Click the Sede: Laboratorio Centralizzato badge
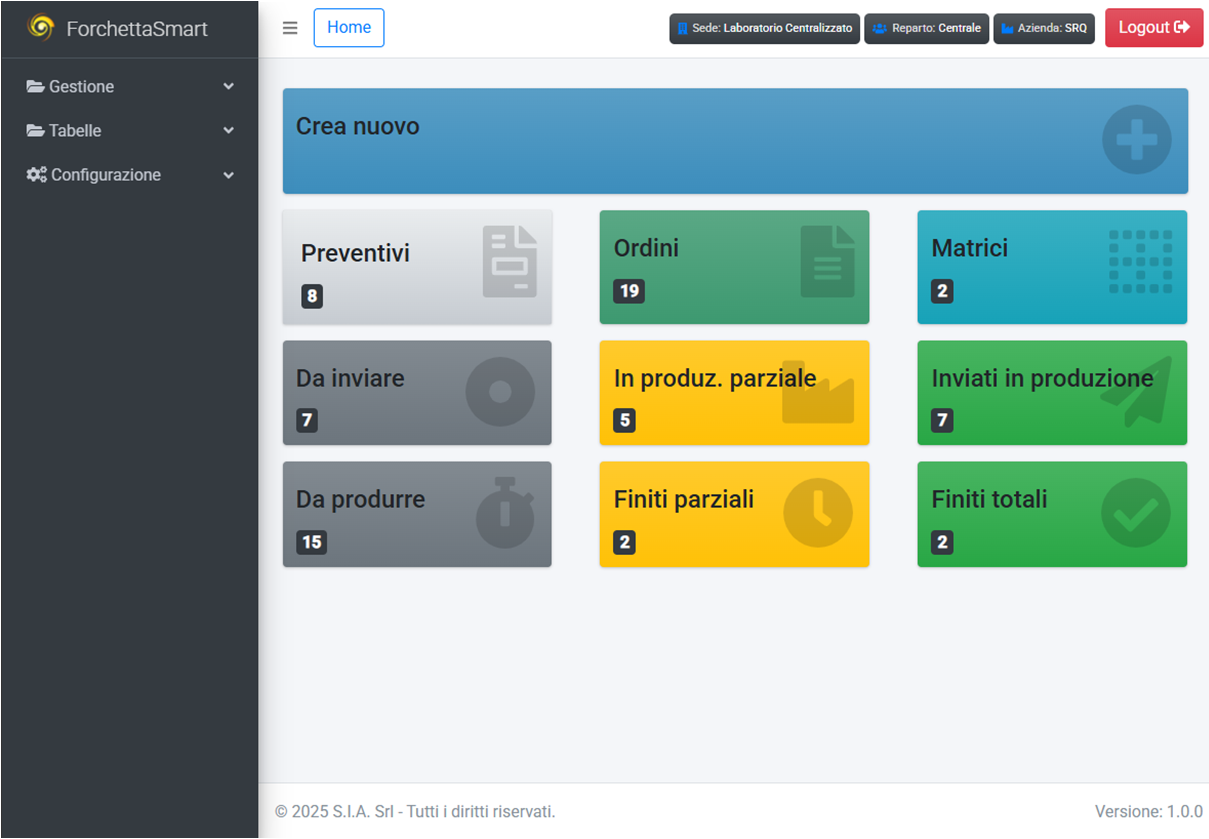The image size is (1209, 839). (x=764, y=28)
